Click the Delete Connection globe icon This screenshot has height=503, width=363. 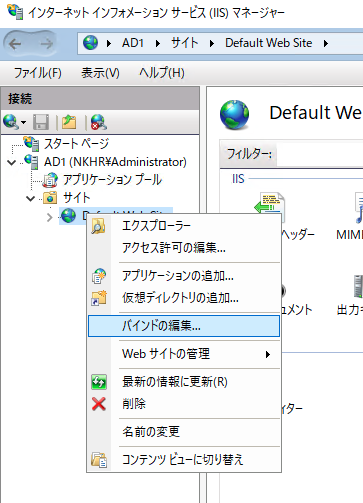pyautogui.click(x=99, y=122)
